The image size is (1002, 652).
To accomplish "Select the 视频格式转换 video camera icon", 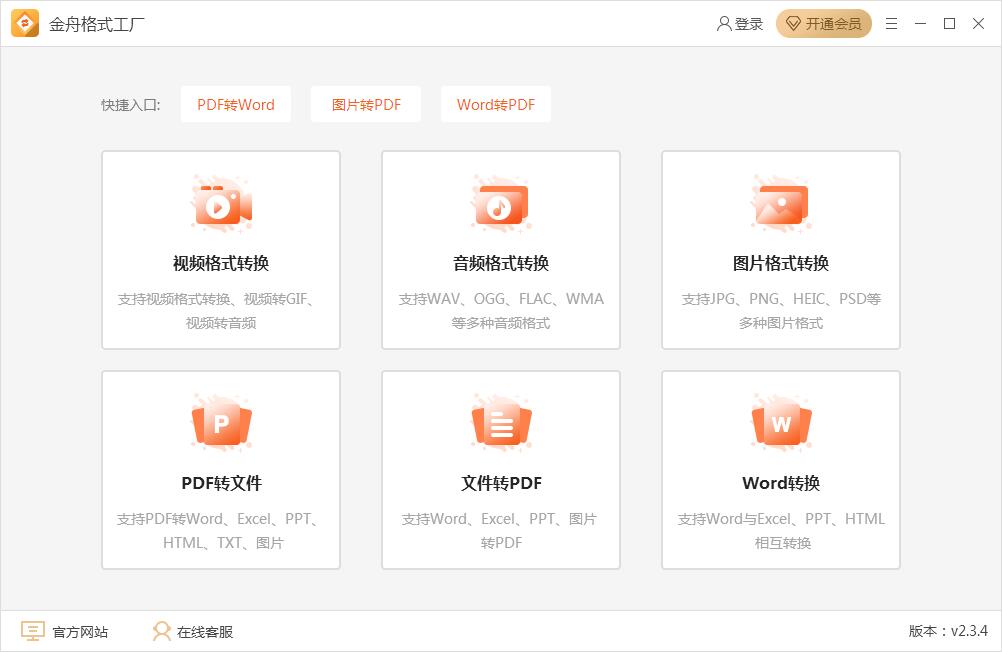I will [x=220, y=202].
